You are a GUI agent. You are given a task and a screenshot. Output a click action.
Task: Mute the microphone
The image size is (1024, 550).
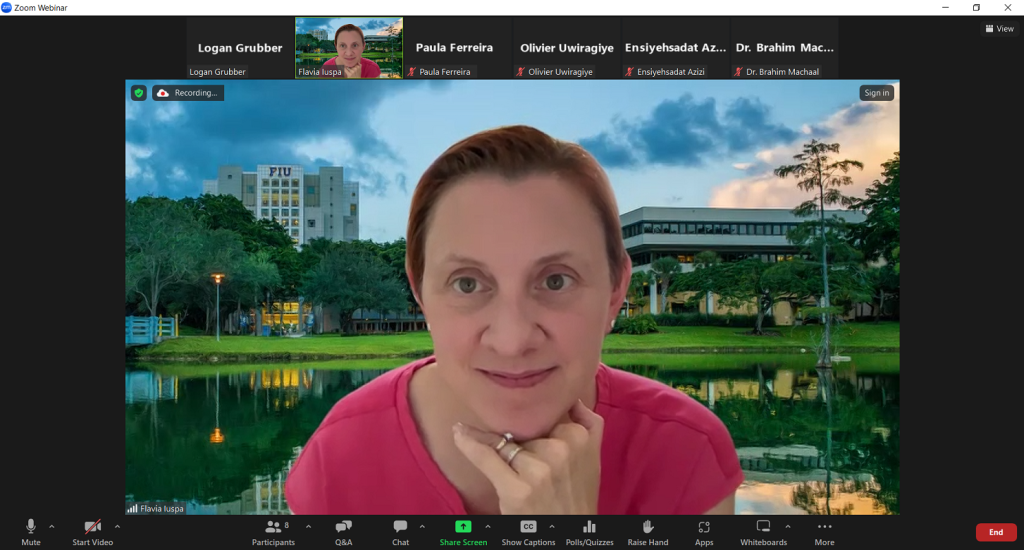(x=31, y=531)
